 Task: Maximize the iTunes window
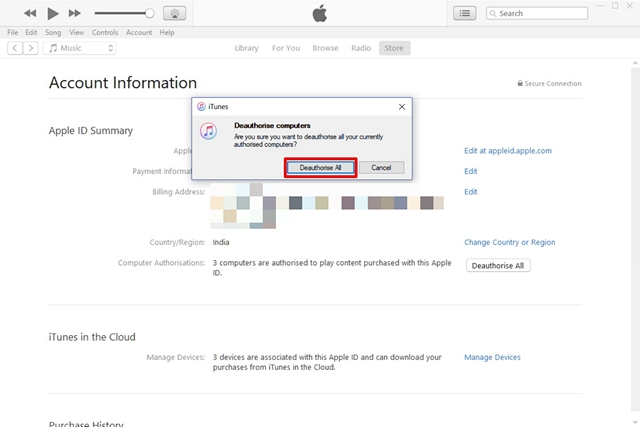615,6
